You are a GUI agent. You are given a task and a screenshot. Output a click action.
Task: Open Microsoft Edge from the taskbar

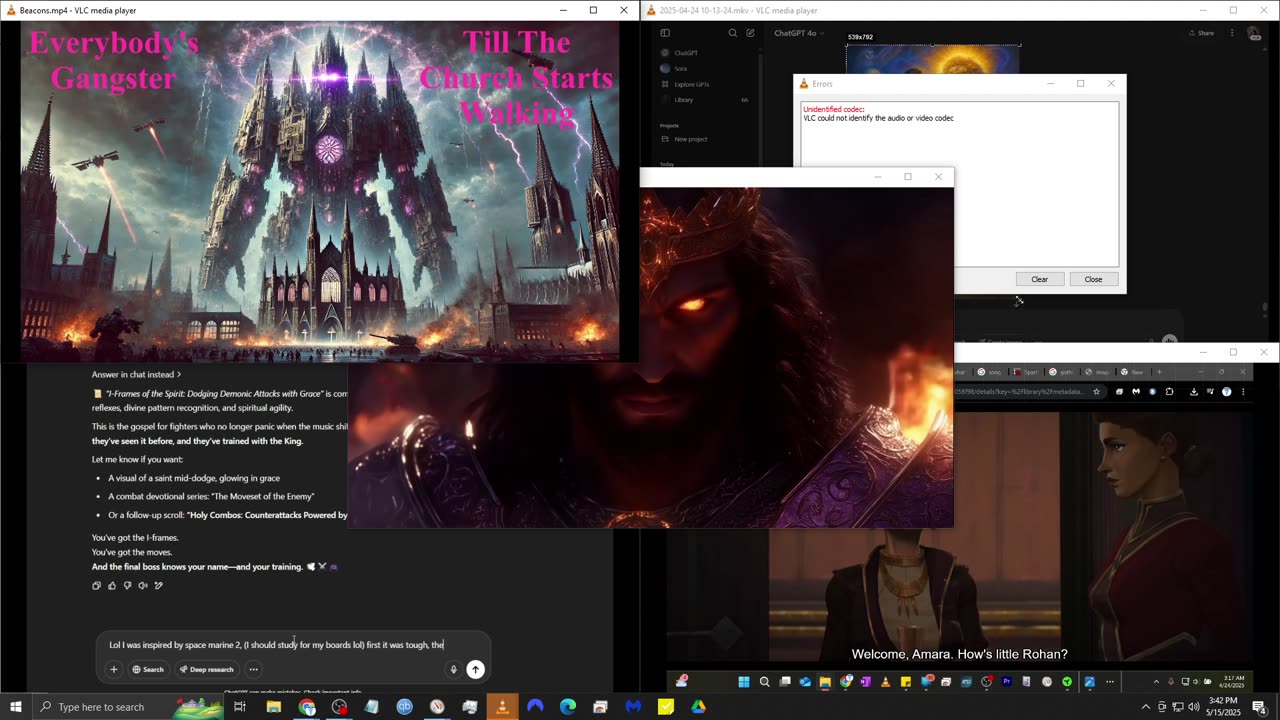pos(568,707)
